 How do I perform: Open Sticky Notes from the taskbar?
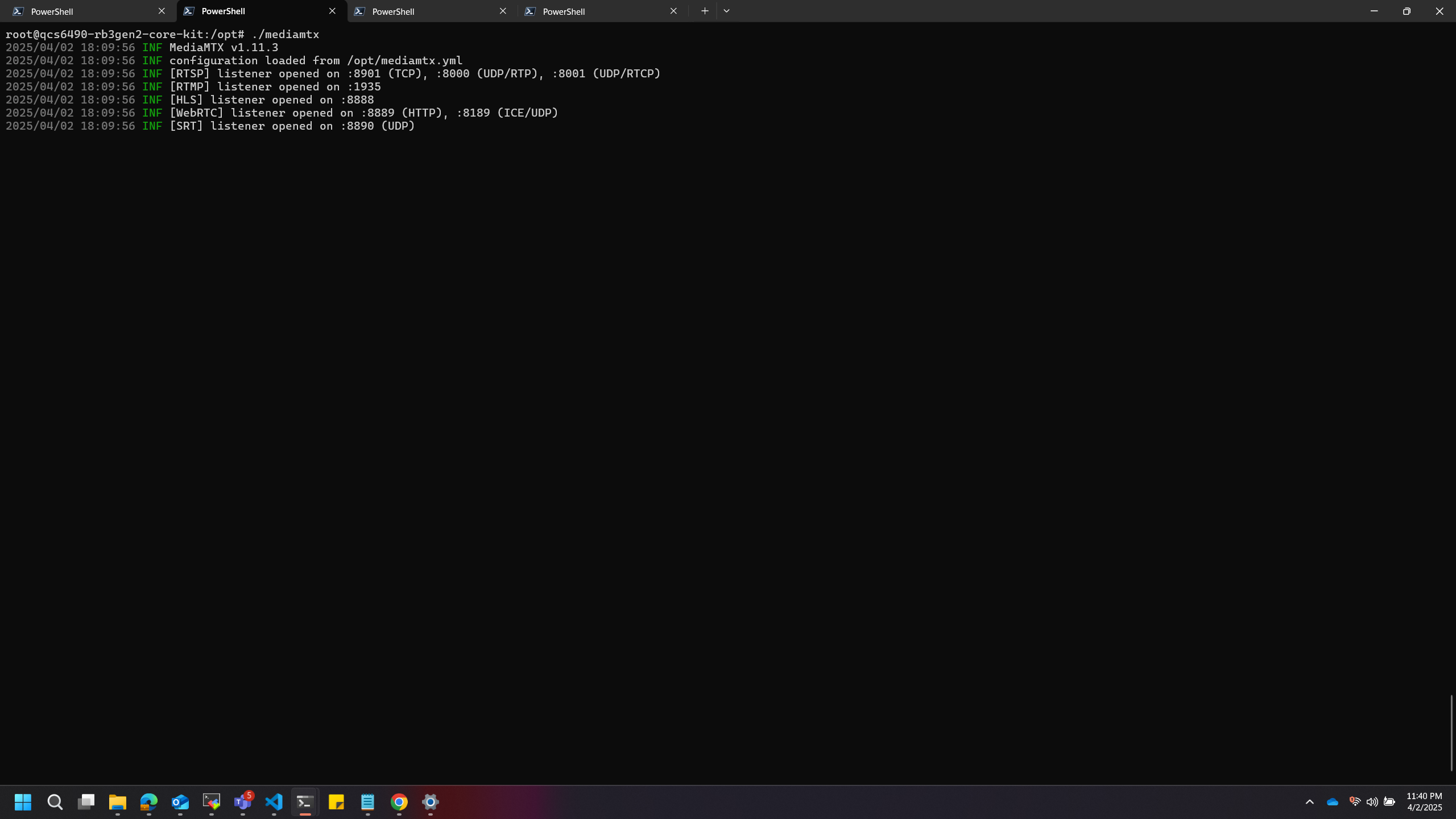pyautogui.click(x=336, y=802)
